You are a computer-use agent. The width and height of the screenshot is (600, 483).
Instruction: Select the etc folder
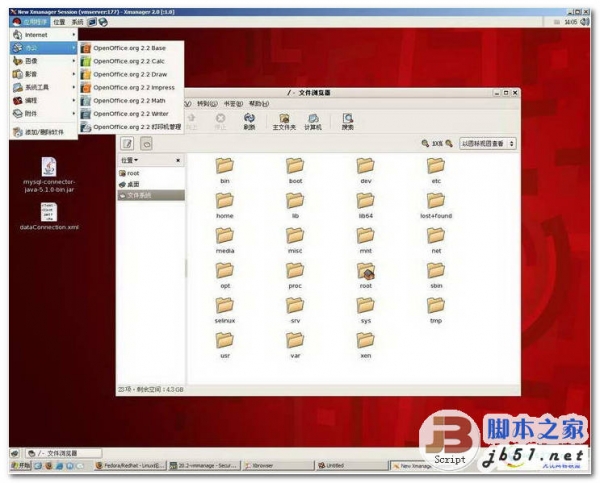click(x=436, y=170)
